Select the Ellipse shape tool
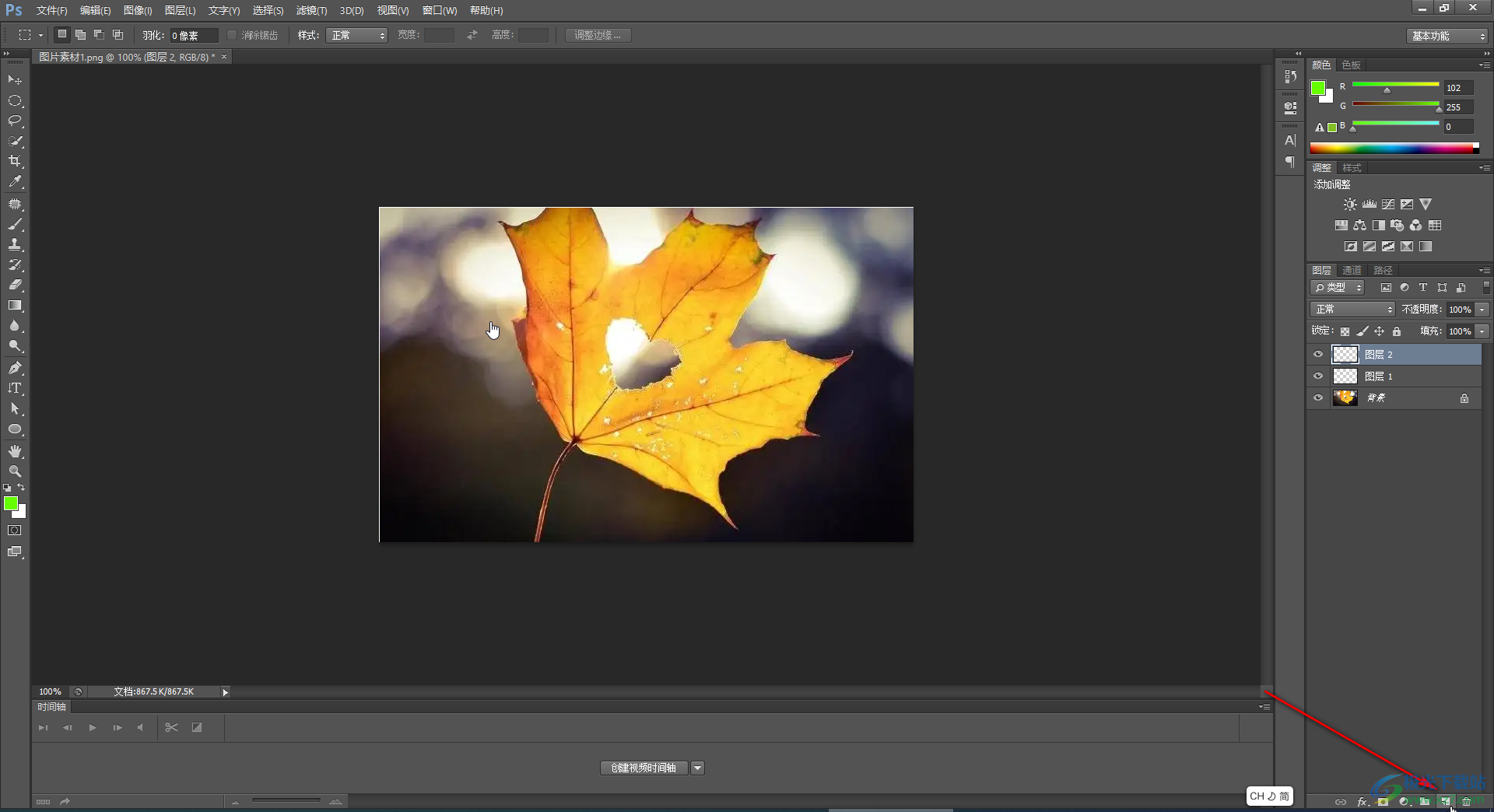Screen dimensions: 1494x812 click(15, 429)
